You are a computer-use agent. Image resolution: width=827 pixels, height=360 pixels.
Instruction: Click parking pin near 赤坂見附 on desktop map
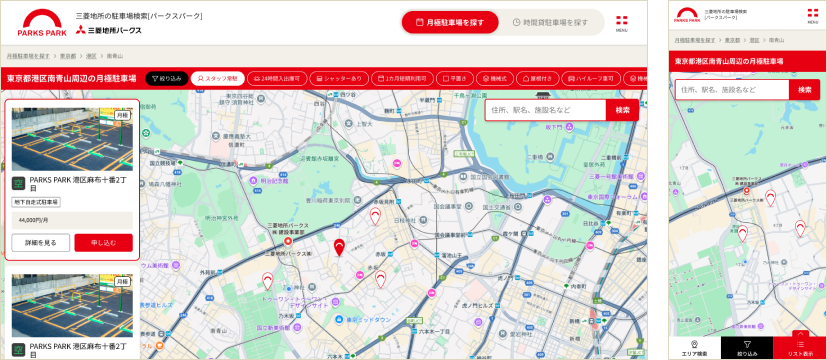pos(375,216)
